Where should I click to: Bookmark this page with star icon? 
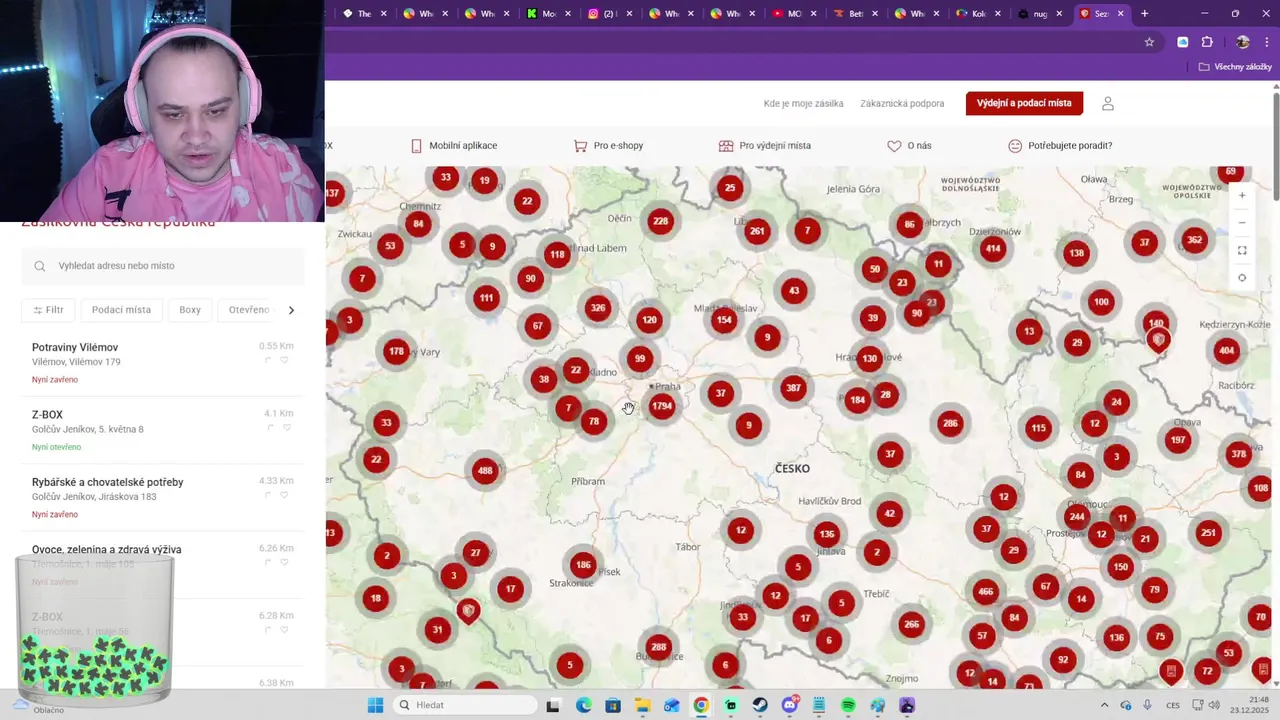click(1149, 42)
